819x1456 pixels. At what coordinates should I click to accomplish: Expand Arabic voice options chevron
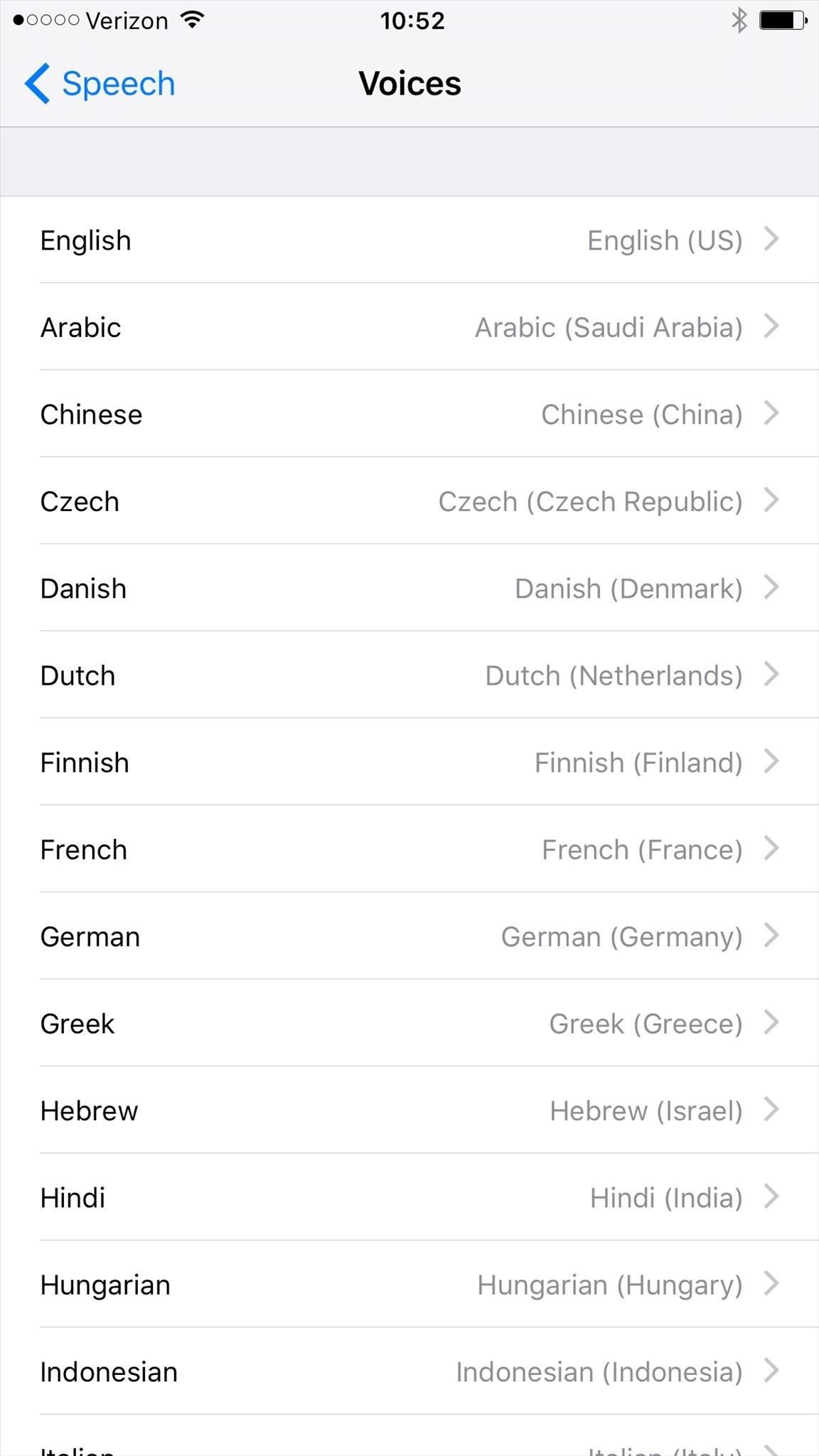pyautogui.click(x=771, y=326)
